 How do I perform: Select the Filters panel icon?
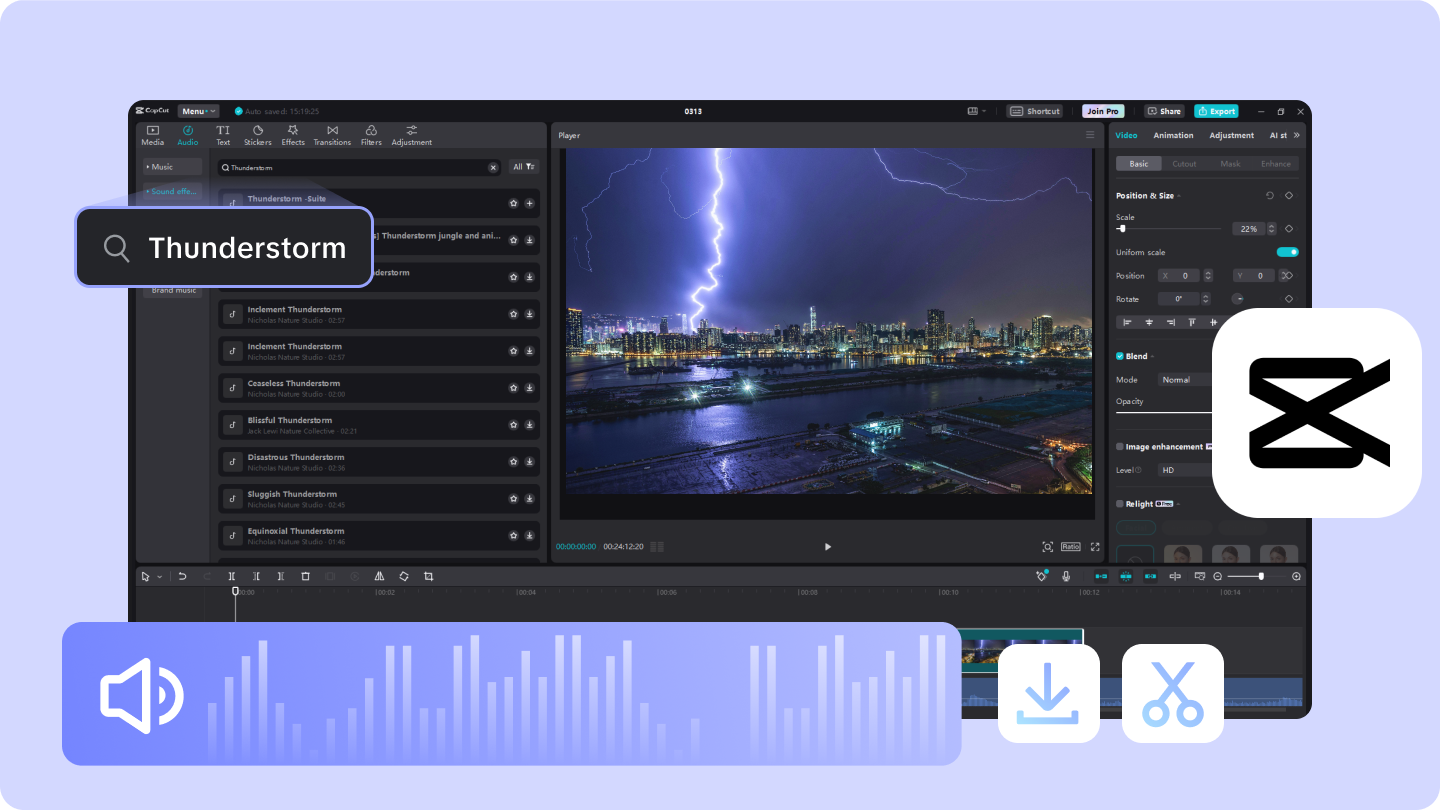click(x=371, y=135)
